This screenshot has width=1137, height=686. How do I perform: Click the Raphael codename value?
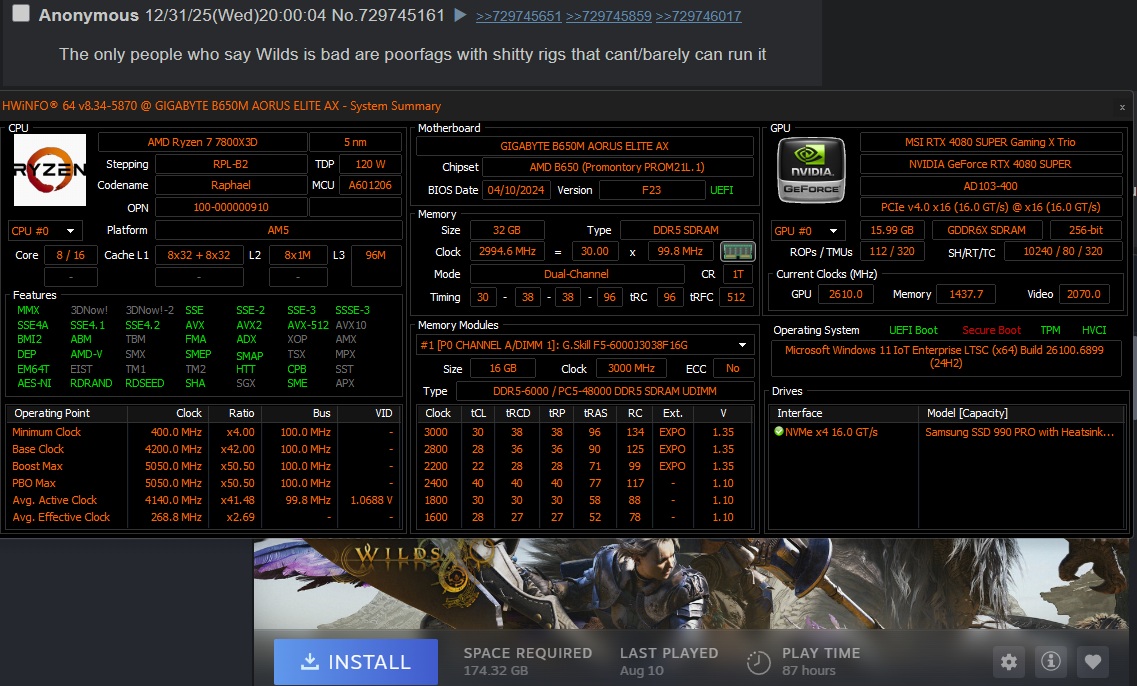231,185
